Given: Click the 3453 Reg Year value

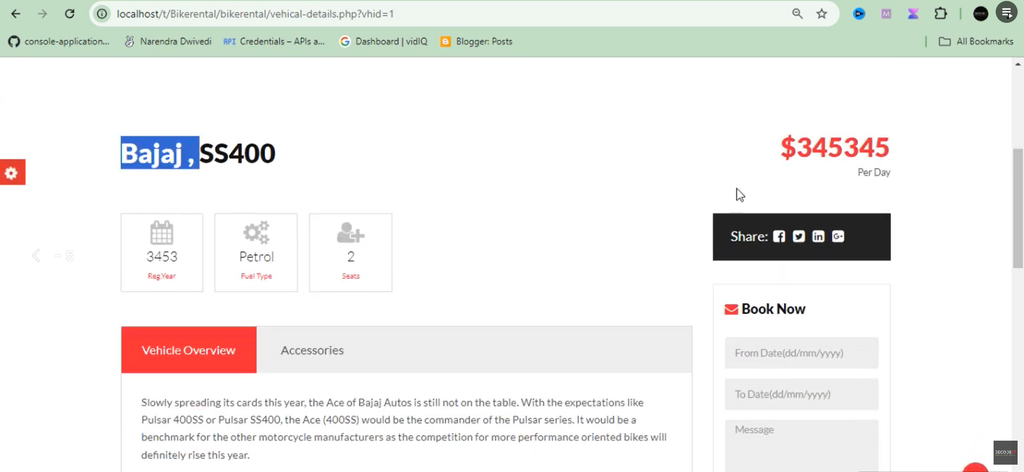Looking at the screenshot, I should 162,257.
